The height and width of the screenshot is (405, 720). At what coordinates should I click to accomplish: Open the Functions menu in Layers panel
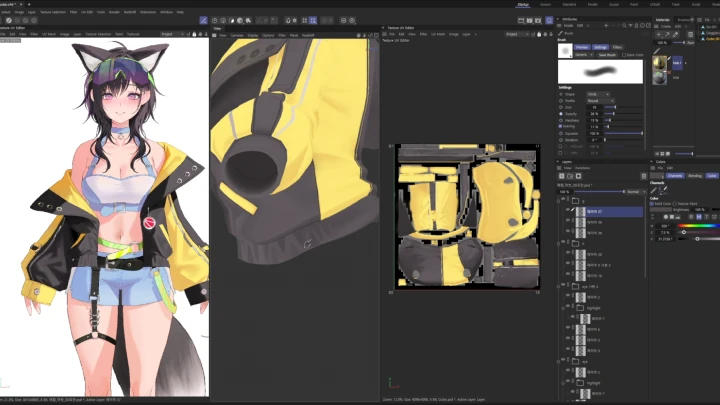click(x=582, y=168)
